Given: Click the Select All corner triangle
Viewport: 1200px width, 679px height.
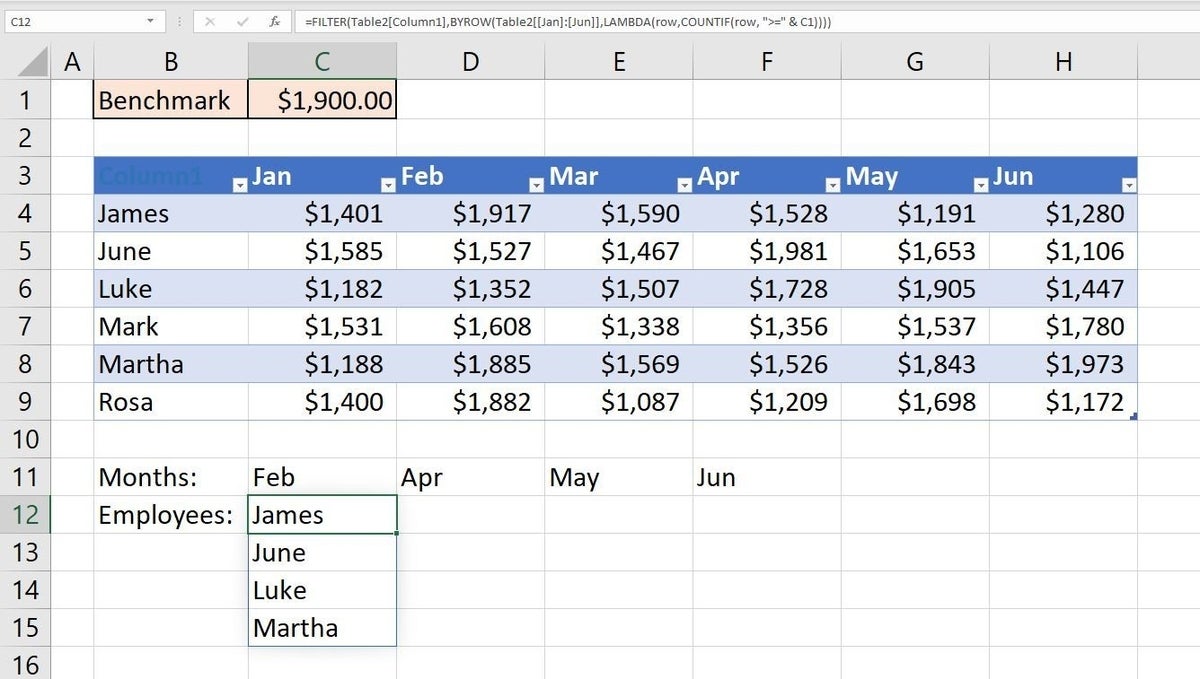Looking at the screenshot, I should pyautogui.click(x=36, y=63).
